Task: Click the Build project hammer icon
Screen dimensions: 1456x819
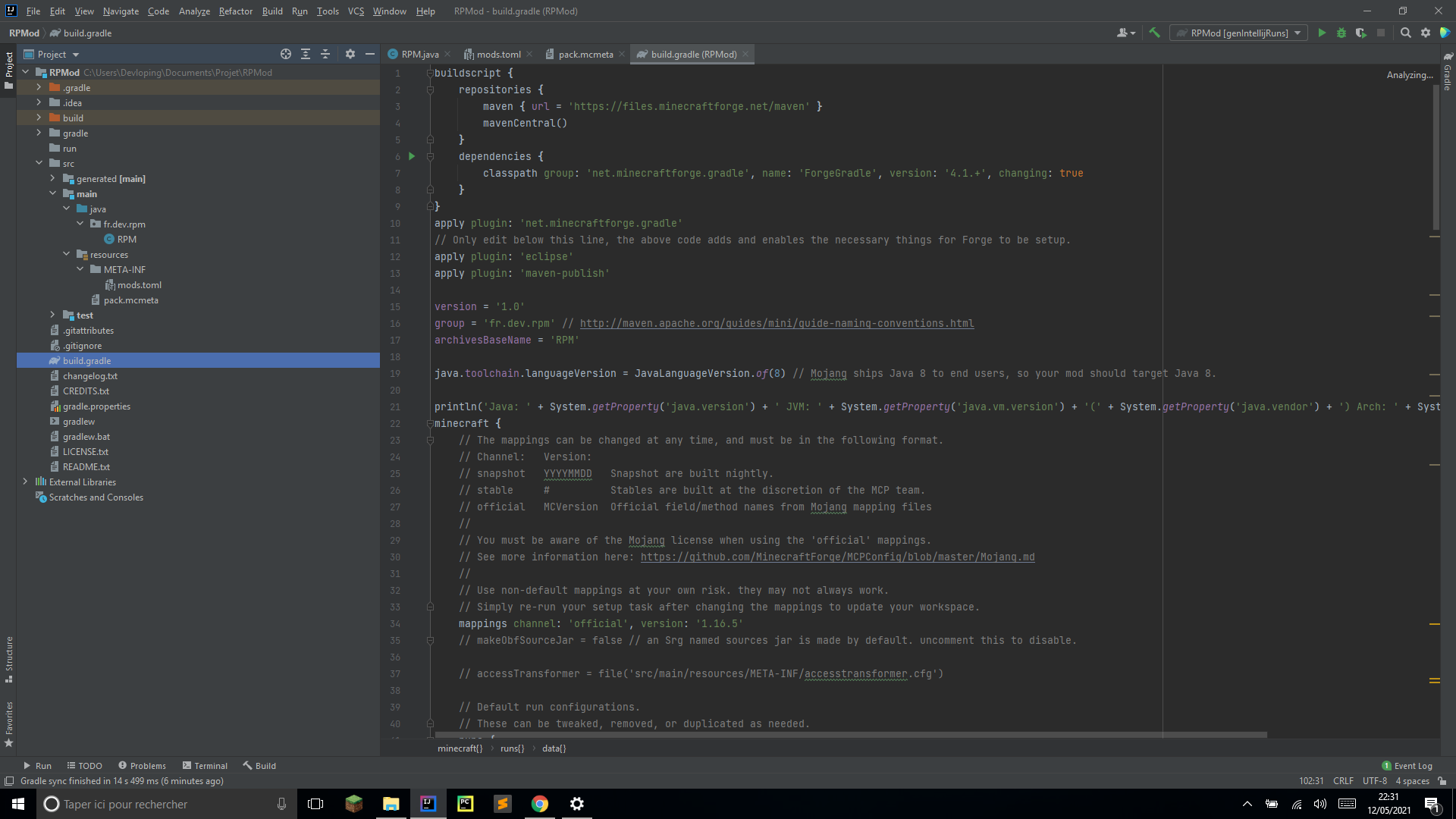Action: 1154,33
